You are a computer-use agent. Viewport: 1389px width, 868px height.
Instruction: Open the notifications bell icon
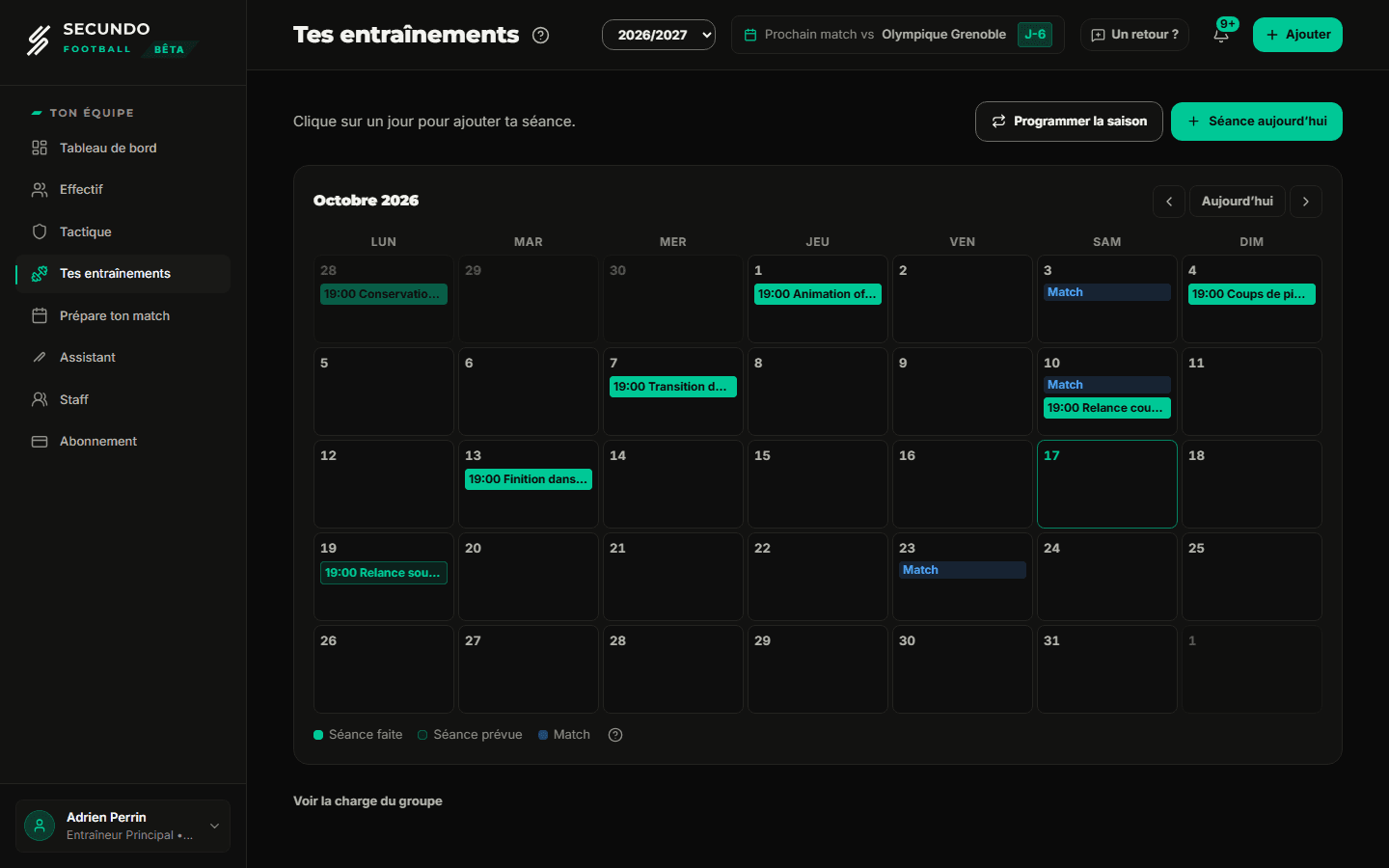coord(1220,35)
